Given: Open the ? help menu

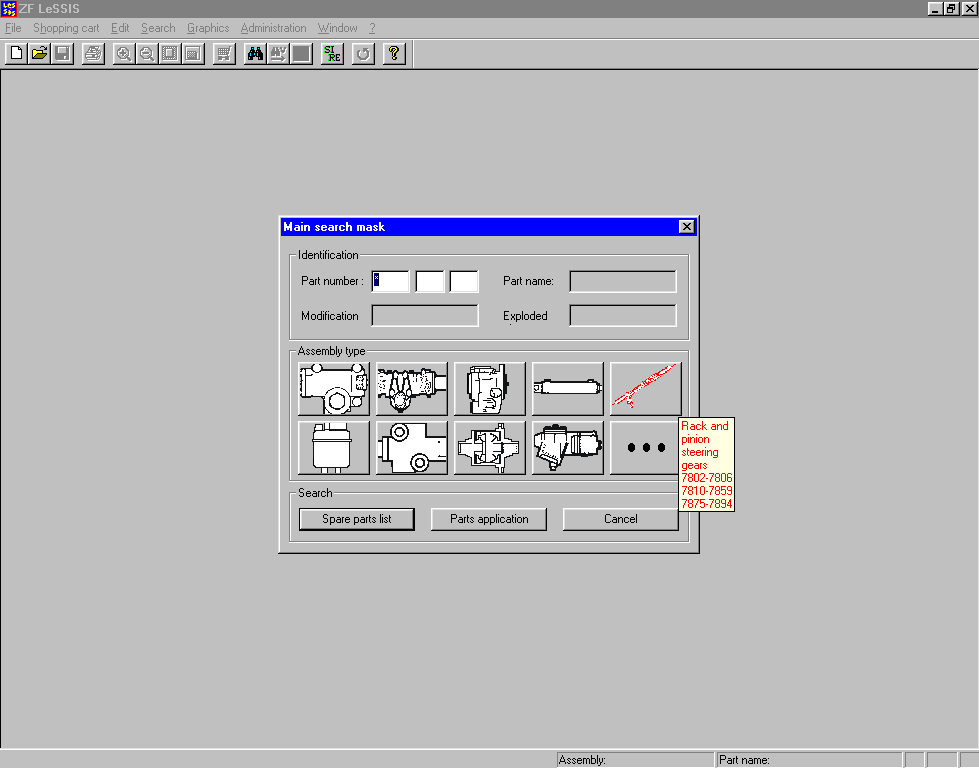Looking at the screenshot, I should pyautogui.click(x=372, y=28).
